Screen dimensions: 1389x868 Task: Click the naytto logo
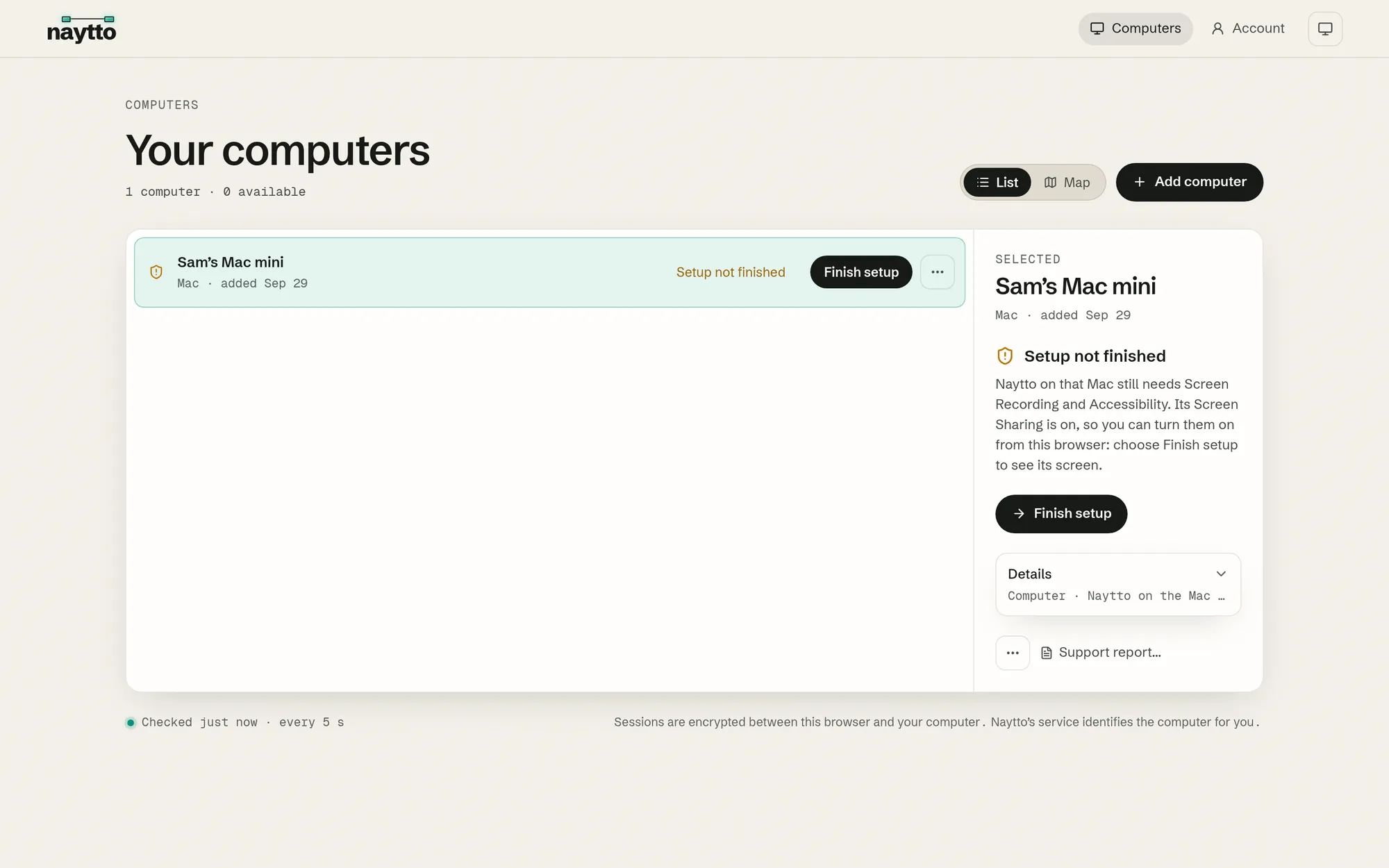pyautogui.click(x=81, y=29)
